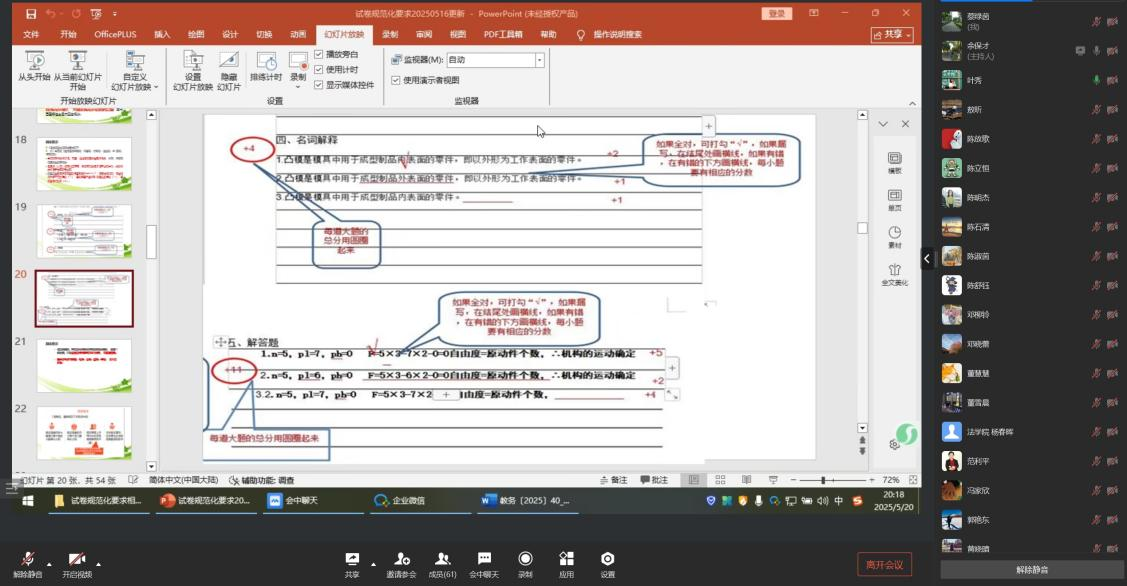
Task: Click red 离开会议 button
Action: click(884, 565)
